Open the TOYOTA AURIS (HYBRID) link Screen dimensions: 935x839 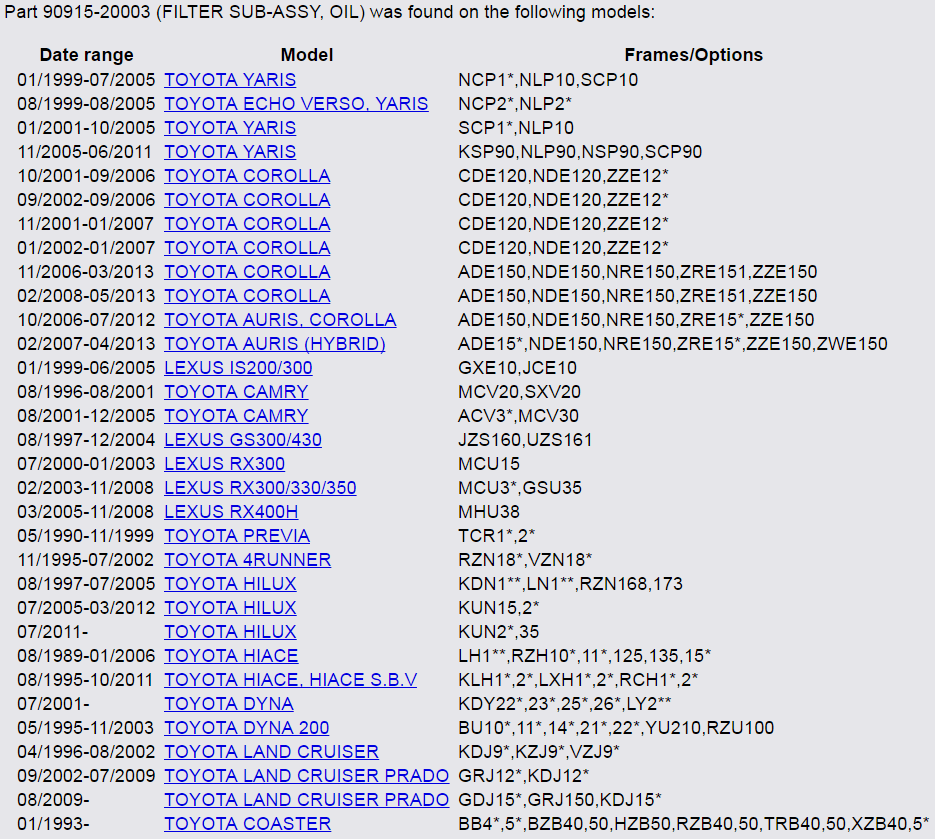(275, 343)
